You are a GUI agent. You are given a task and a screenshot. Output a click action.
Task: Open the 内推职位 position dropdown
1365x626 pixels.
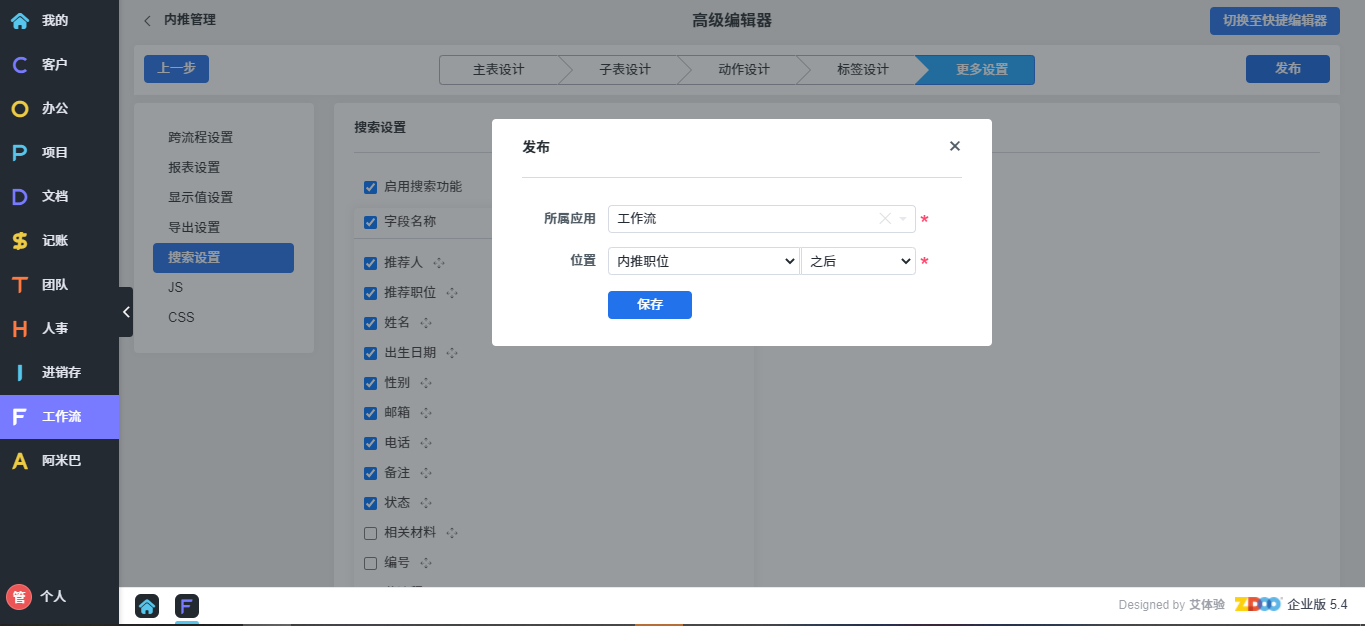click(703, 261)
